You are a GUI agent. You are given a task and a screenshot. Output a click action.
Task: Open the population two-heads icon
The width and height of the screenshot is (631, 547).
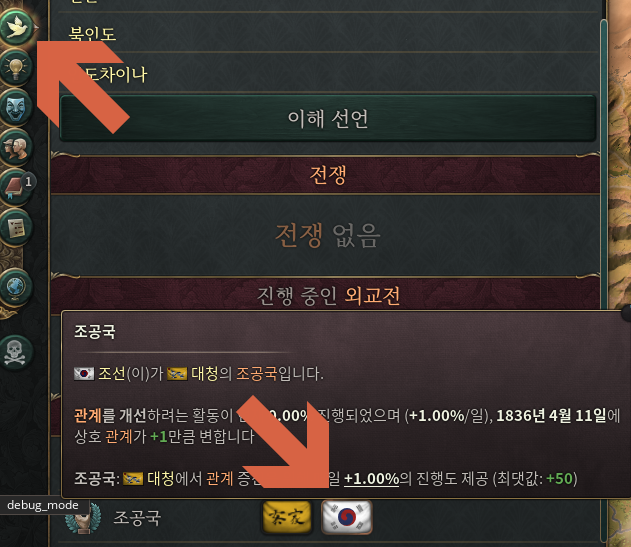point(16,148)
